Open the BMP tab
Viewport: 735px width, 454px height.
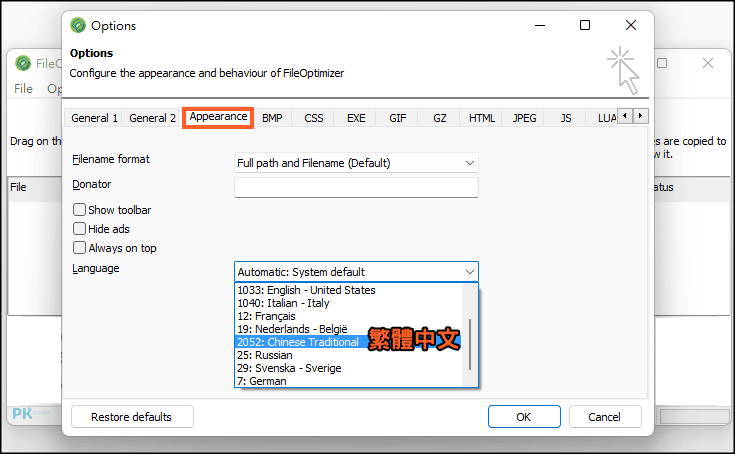tap(272, 118)
